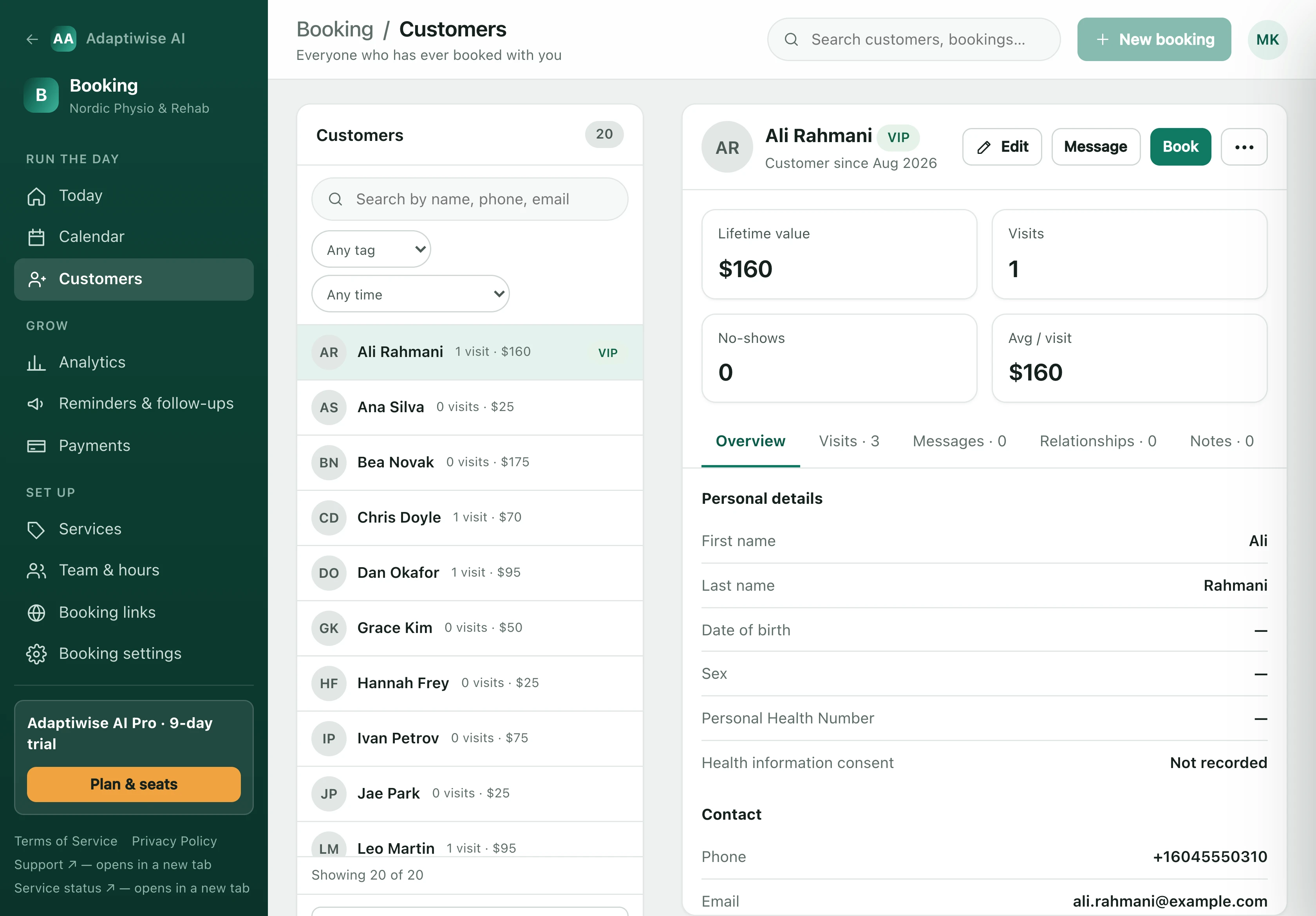Image resolution: width=1316 pixels, height=916 pixels.
Task: Click the Message button
Action: coord(1095,147)
